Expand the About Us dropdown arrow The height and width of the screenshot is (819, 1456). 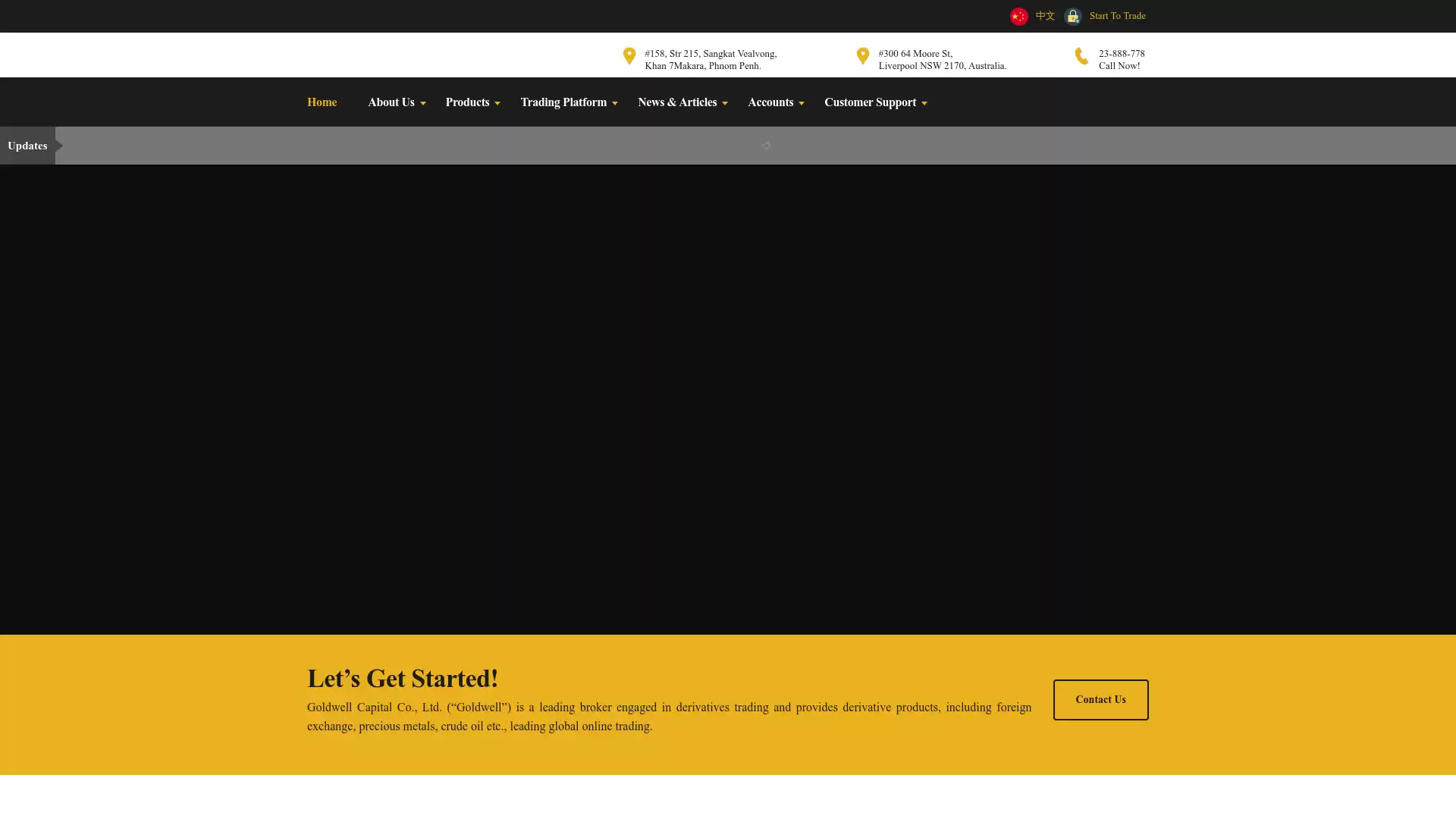point(423,103)
